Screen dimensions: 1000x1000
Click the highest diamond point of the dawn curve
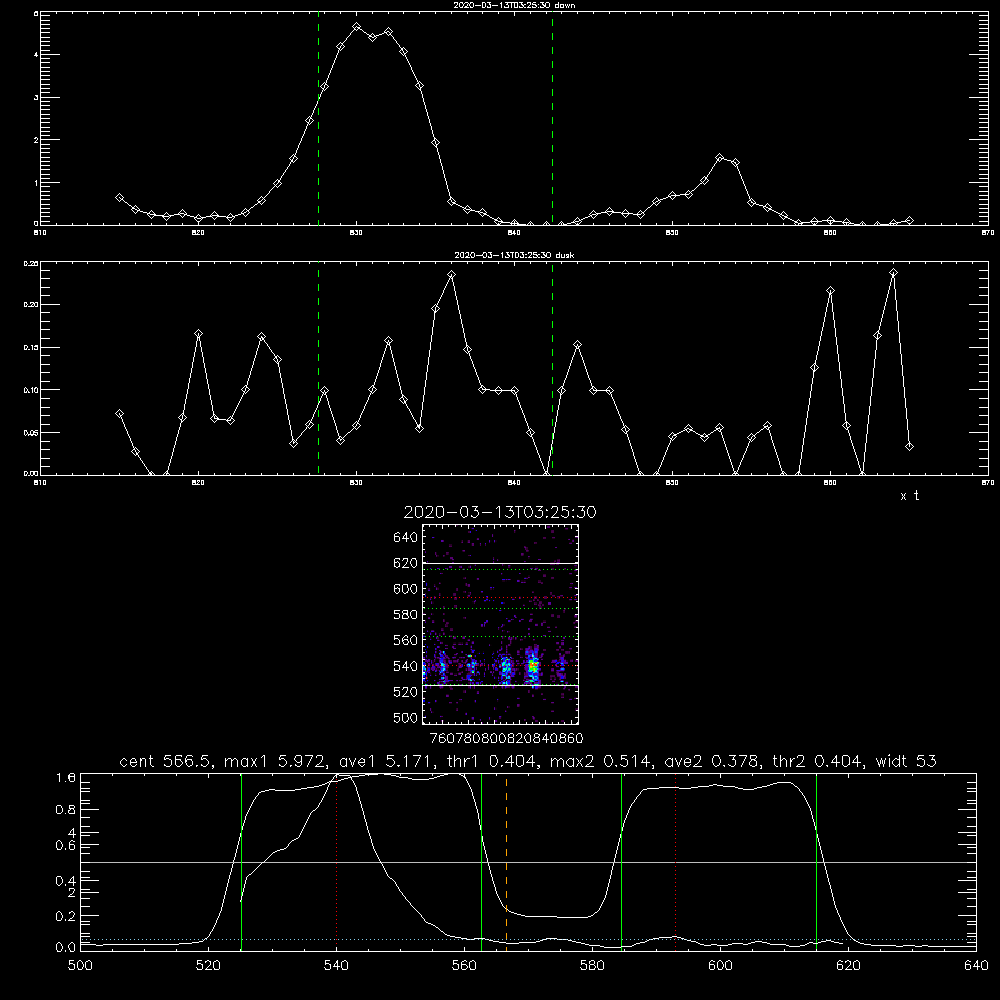click(x=357, y=27)
